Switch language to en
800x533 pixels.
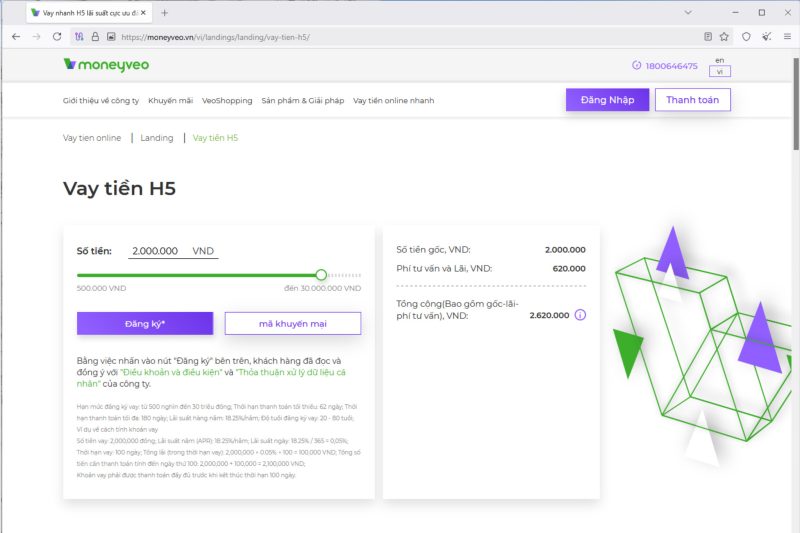pyautogui.click(x=719, y=60)
